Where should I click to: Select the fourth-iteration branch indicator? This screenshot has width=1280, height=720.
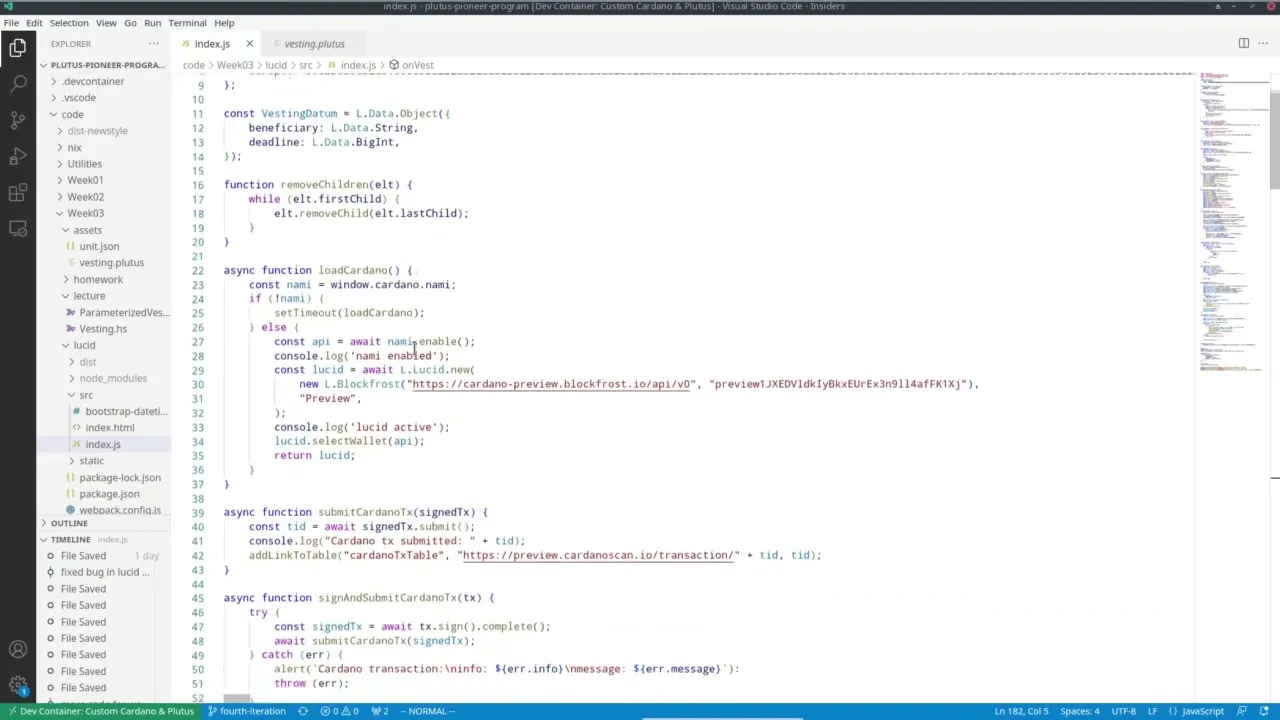click(x=253, y=711)
